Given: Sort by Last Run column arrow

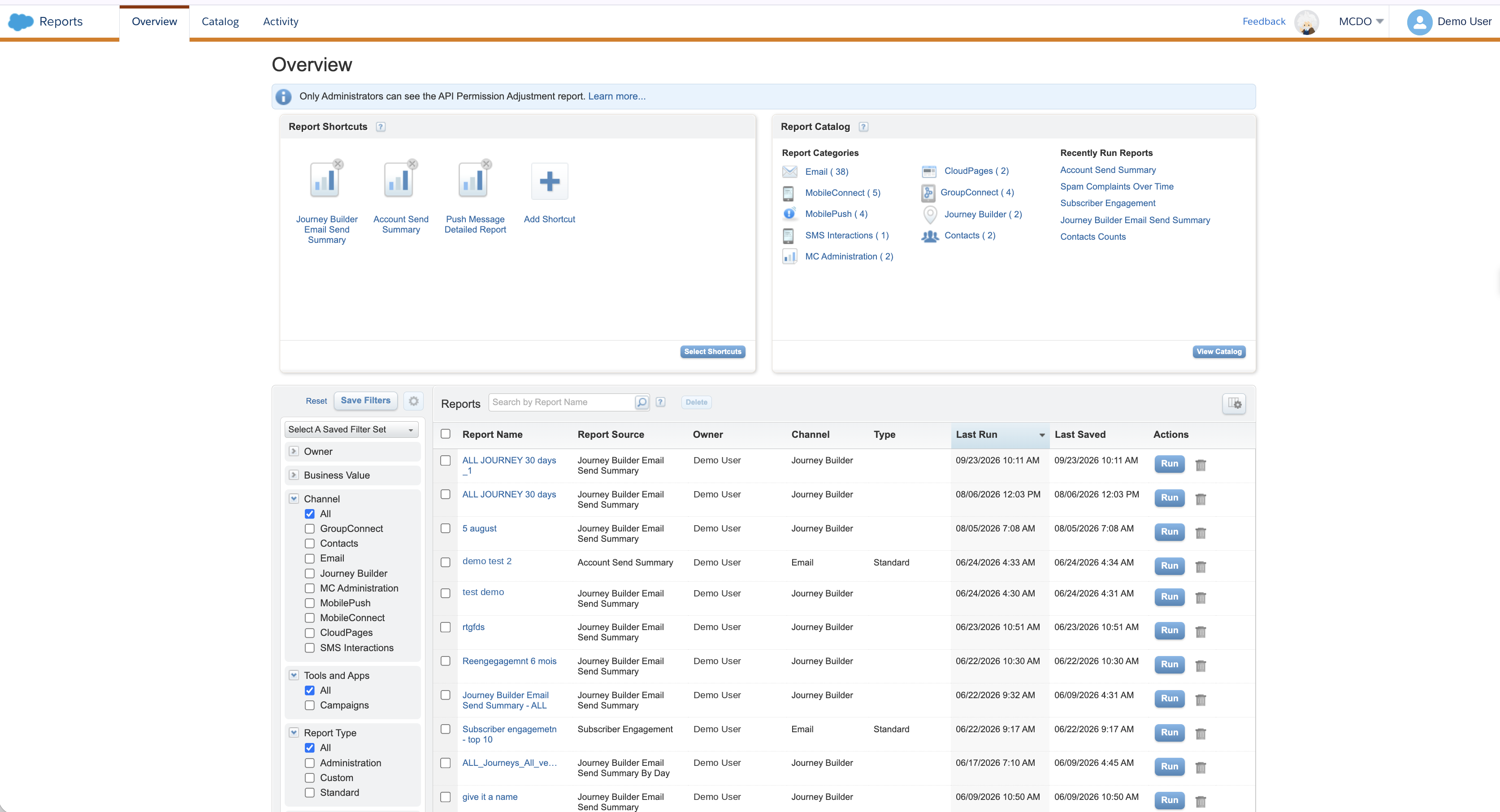Looking at the screenshot, I should pyautogui.click(x=1042, y=436).
